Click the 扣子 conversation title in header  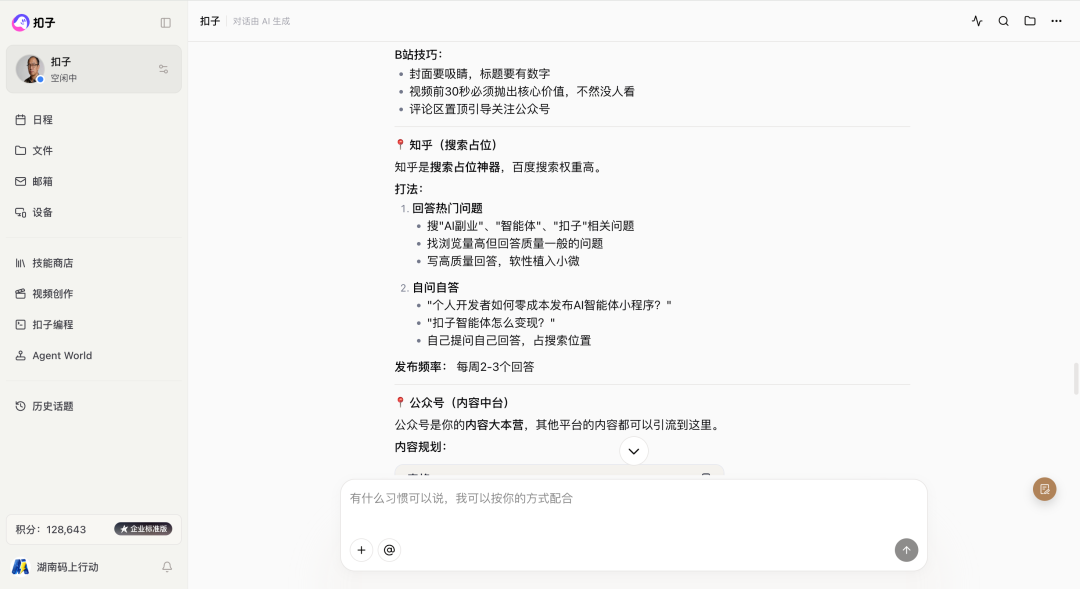210,21
